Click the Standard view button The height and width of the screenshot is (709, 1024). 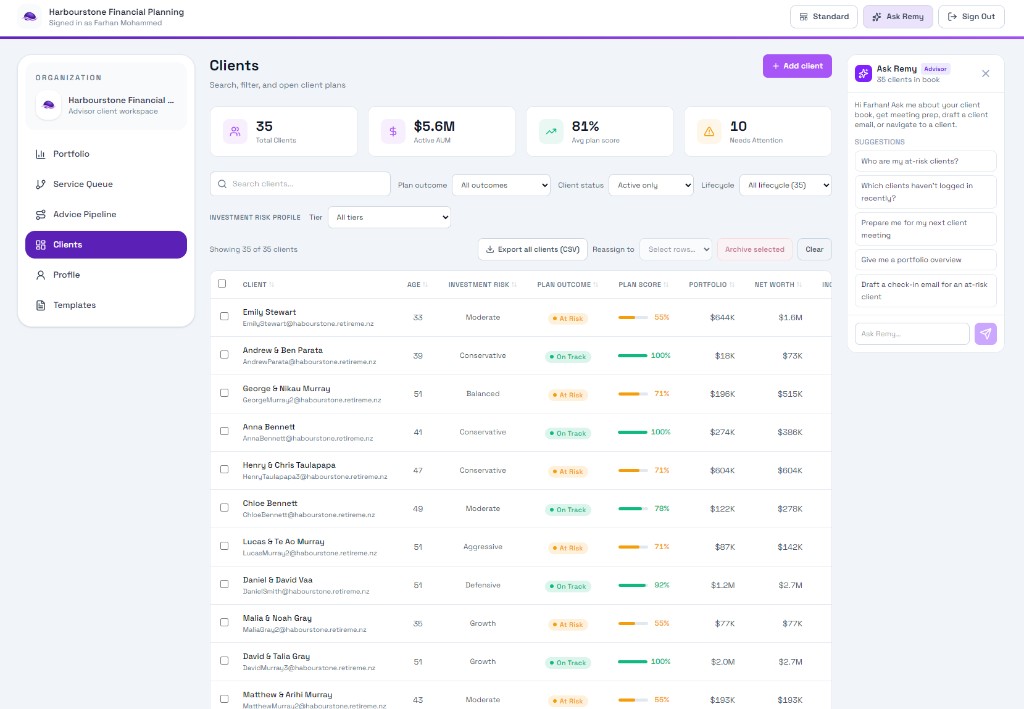[824, 17]
